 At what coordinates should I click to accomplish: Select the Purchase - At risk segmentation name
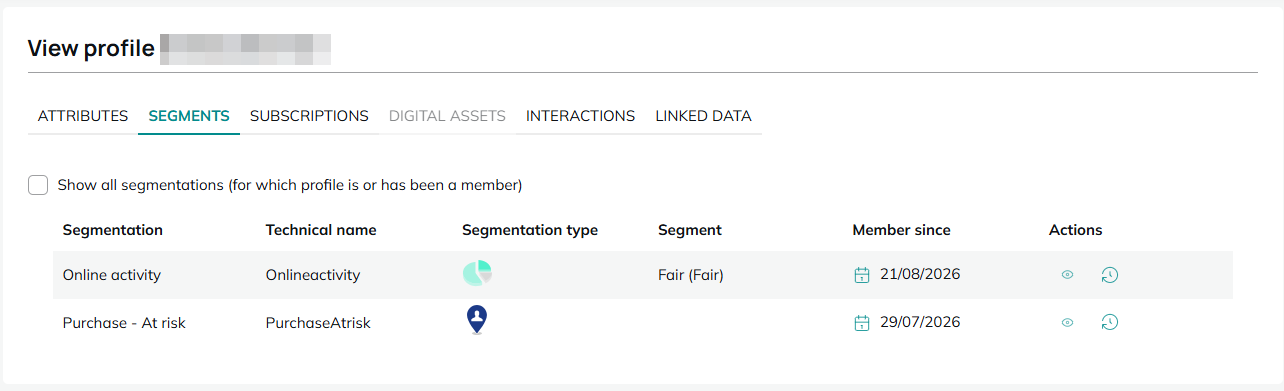coord(124,322)
